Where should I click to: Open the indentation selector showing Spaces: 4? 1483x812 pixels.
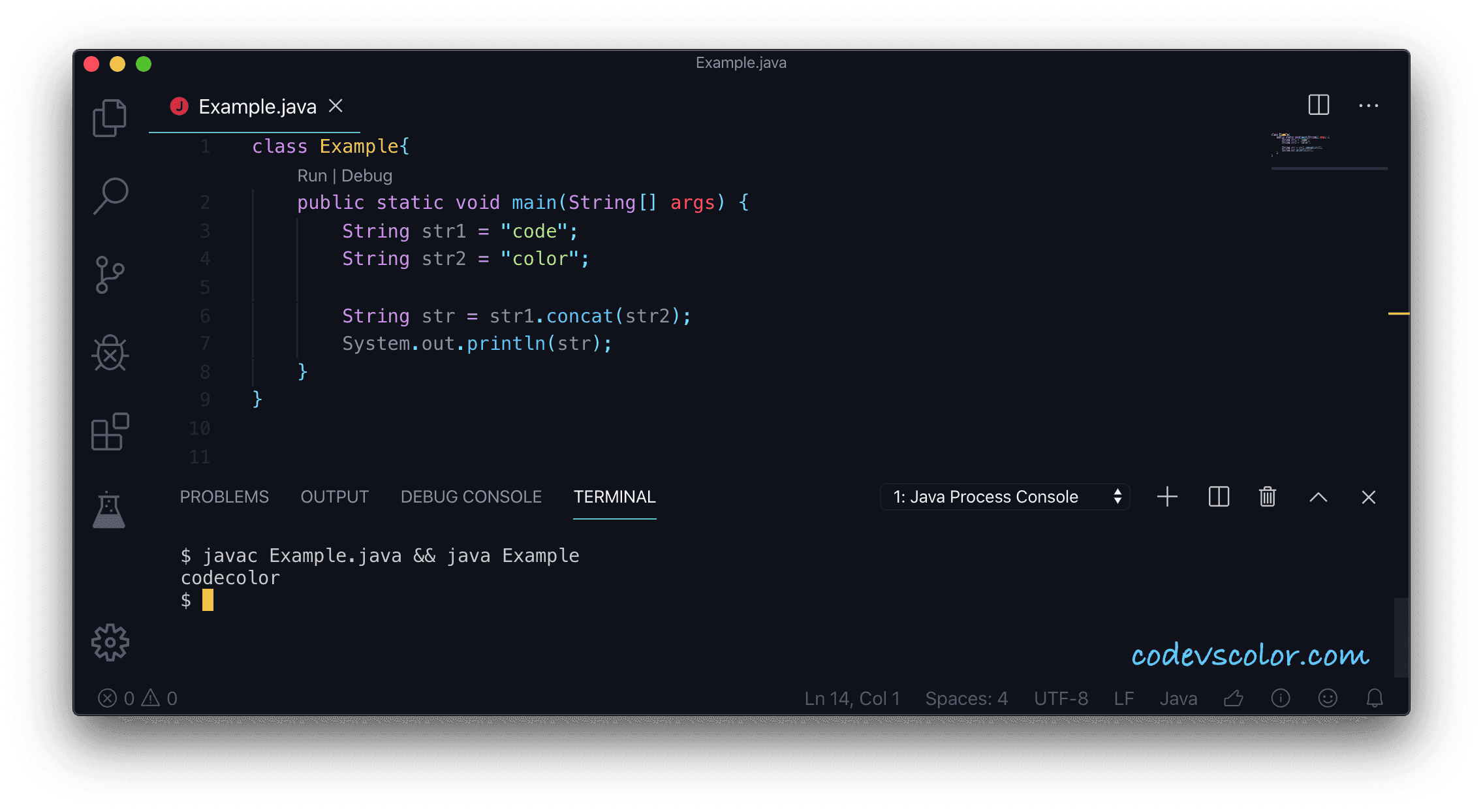coord(966,698)
